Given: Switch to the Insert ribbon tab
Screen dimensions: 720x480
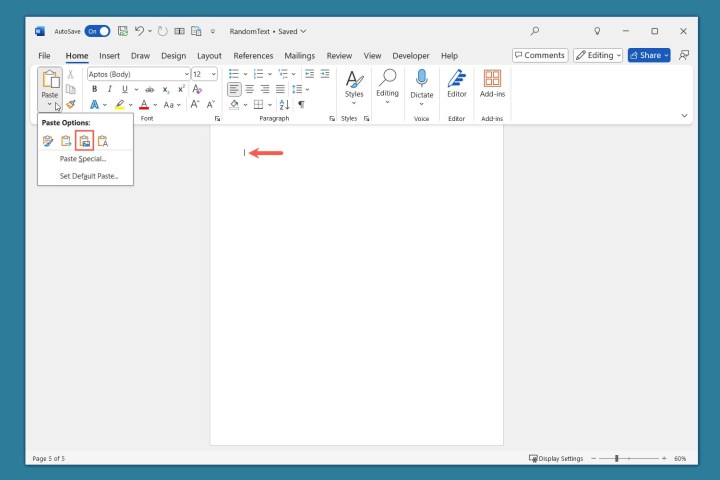Looking at the screenshot, I should tap(109, 56).
